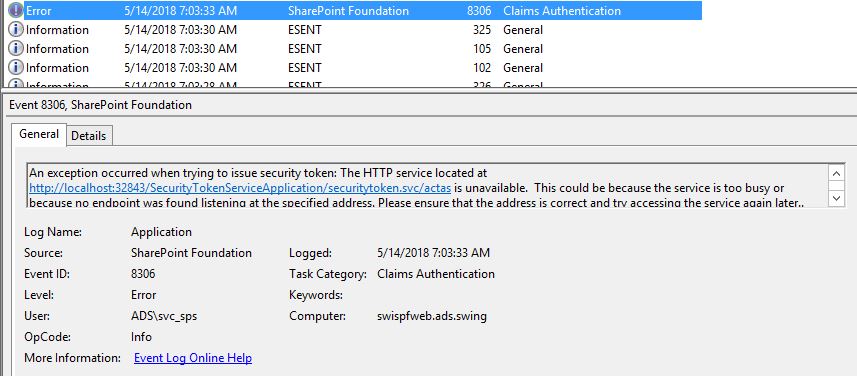Select the SharePoint Foundation Error event row
The height and width of the screenshot is (376, 857).
pyautogui.click(x=353, y=10)
